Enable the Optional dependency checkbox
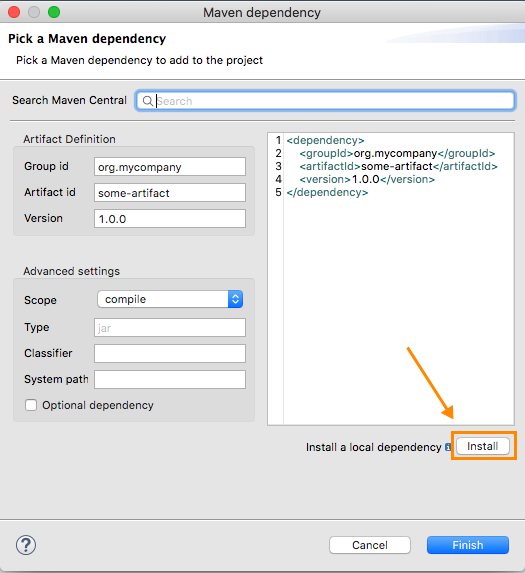 [31, 405]
